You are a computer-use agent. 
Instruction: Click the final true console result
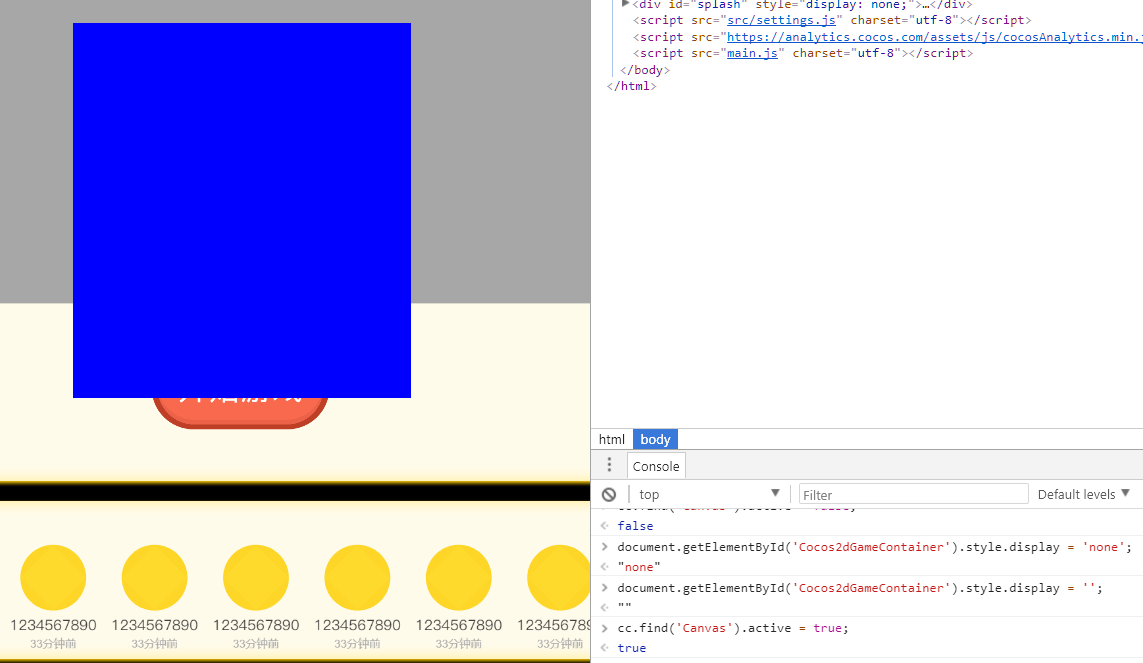click(631, 648)
